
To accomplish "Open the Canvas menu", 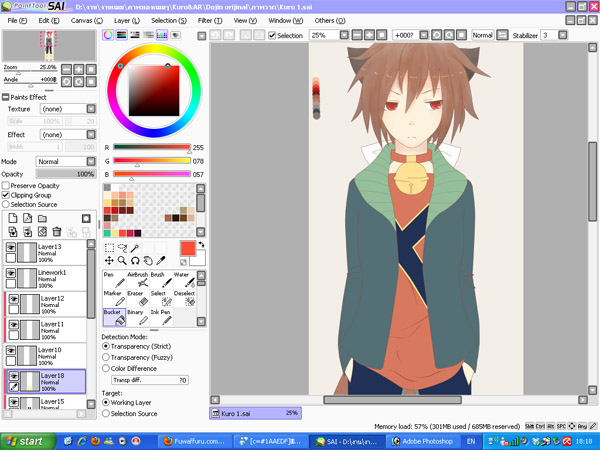I will (87, 20).
